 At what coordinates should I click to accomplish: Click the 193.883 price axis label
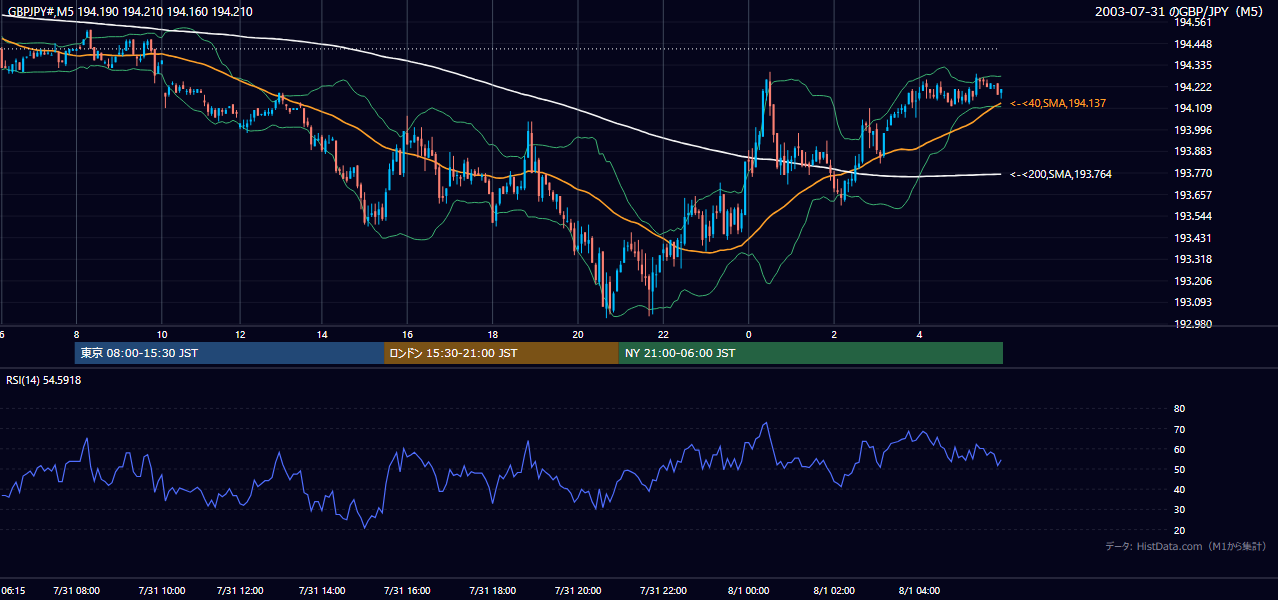click(x=1192, y=151)
